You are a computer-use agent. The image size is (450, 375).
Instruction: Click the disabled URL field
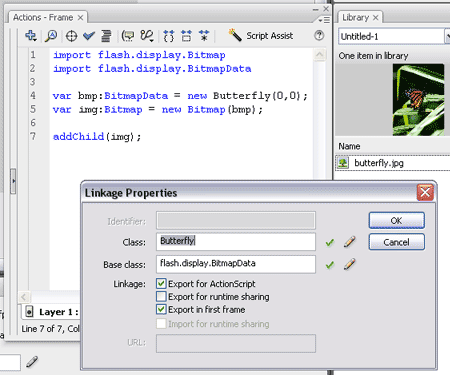(236, 344)
